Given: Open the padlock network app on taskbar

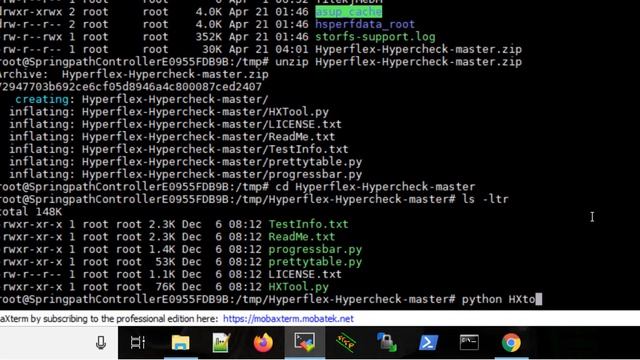Looking at the screenshot, I should [x=387, y=342].
